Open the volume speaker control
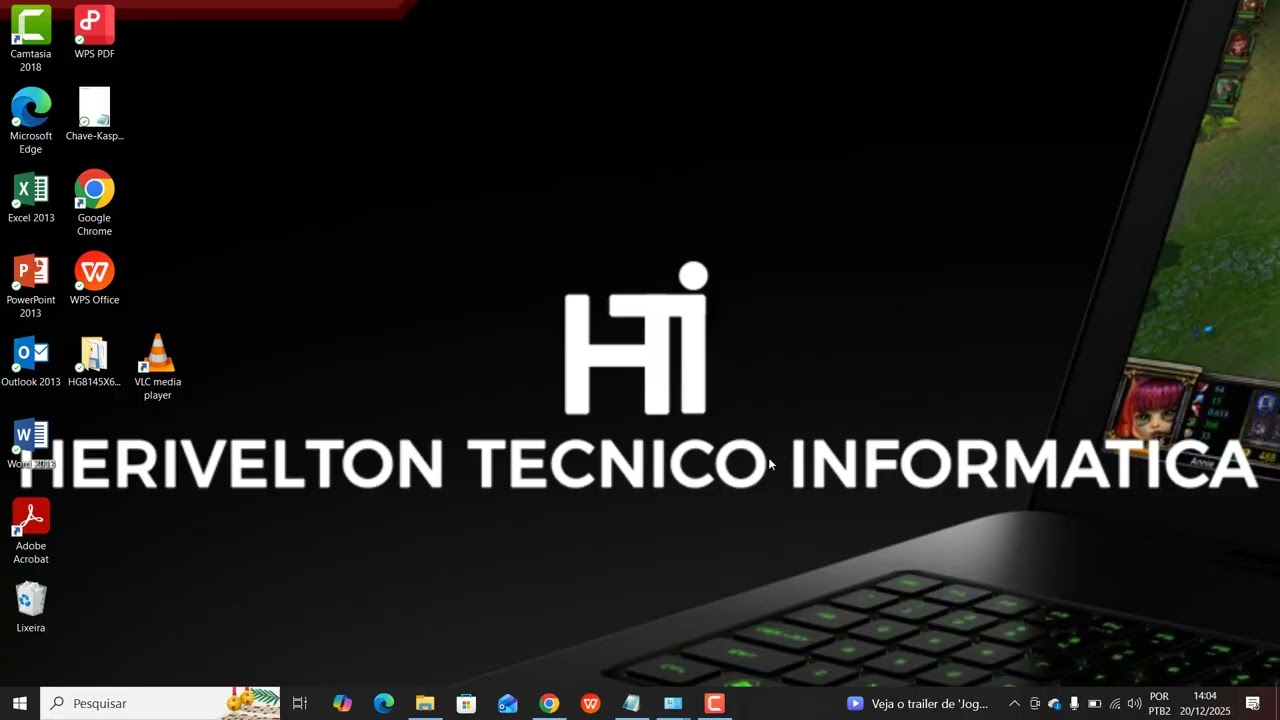This screenshot has width=1280, height=720. pyautogui.click(x=1134, y=703)
